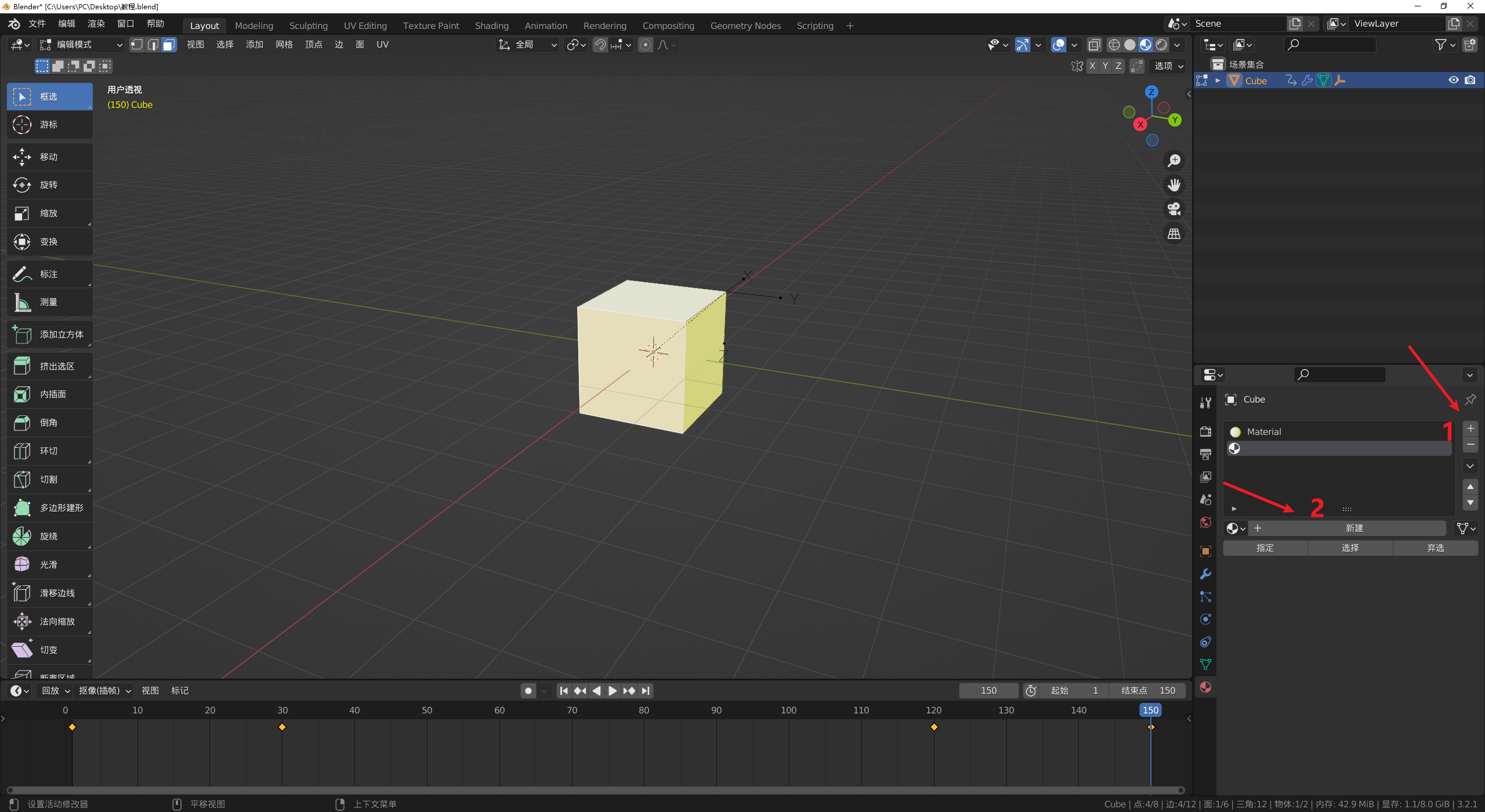The image size is (1485, 812).
Task: Open the Modifier properties wrench tab
Action: tap(1205, 574)
